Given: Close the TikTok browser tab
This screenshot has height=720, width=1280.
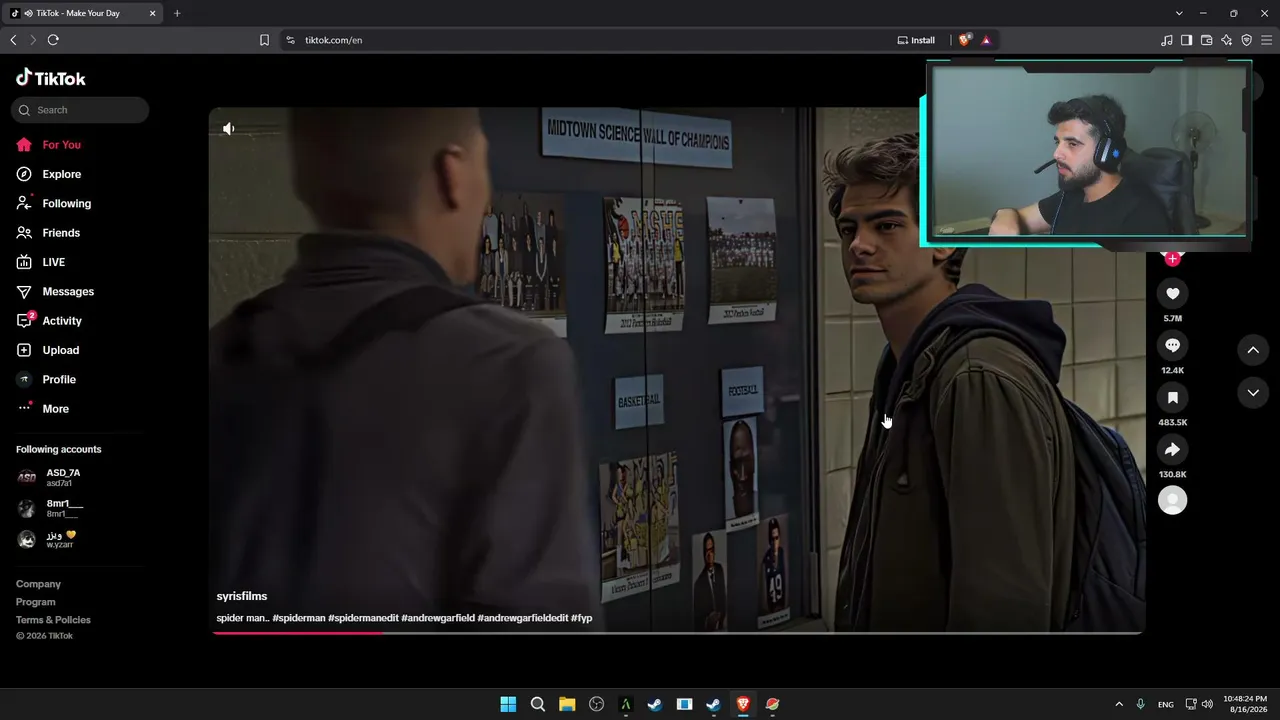Looking at the screenshot, I should tap(153, 13).
